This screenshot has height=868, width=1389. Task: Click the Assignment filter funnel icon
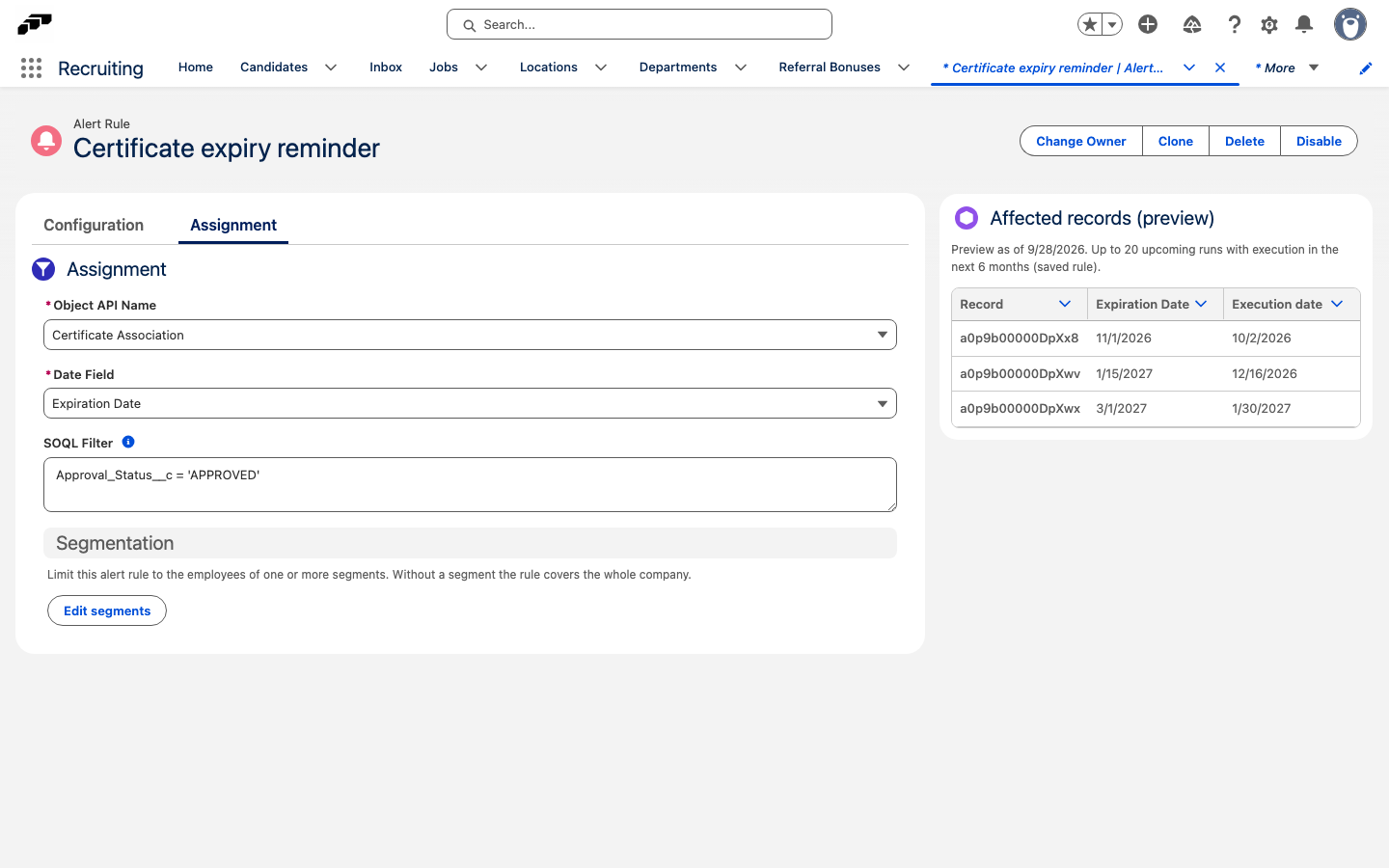(x=43, y=269)
